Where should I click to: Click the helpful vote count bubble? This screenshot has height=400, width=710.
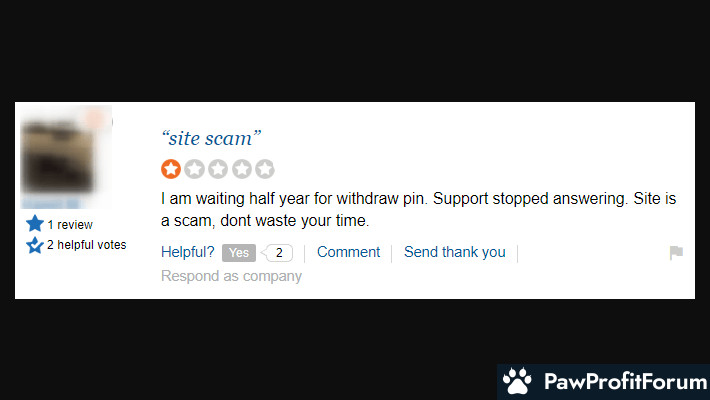tap(278, 253)
